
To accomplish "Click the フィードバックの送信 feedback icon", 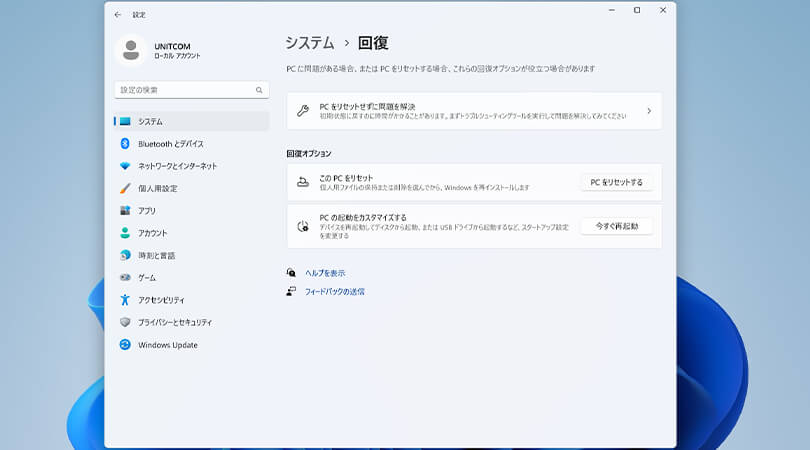I will 291,291.
